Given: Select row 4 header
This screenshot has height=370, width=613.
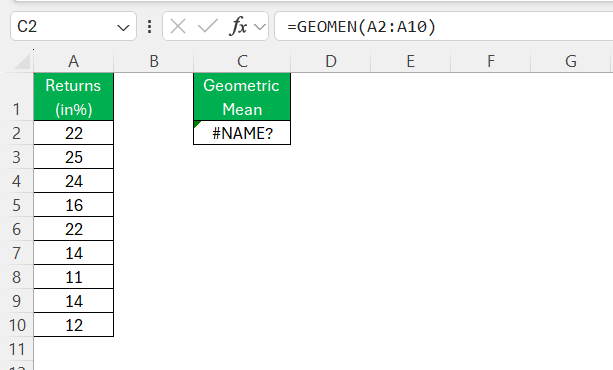Looking at the screenshot, I should [x=16, y=181].
